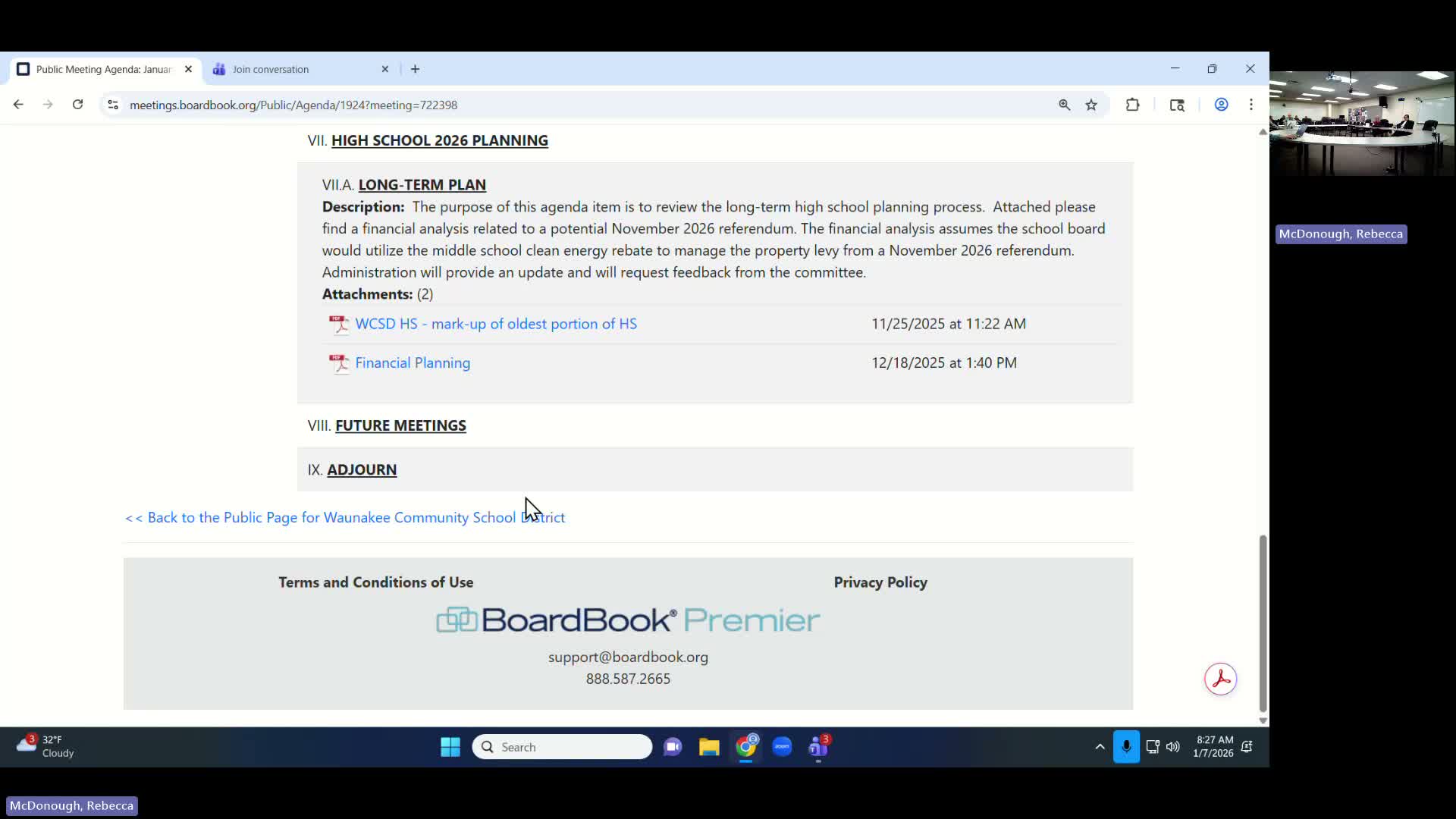The image size is (1456, 819).
Task: Click the PDF icon beside Financial Planning
Action: 339,363
